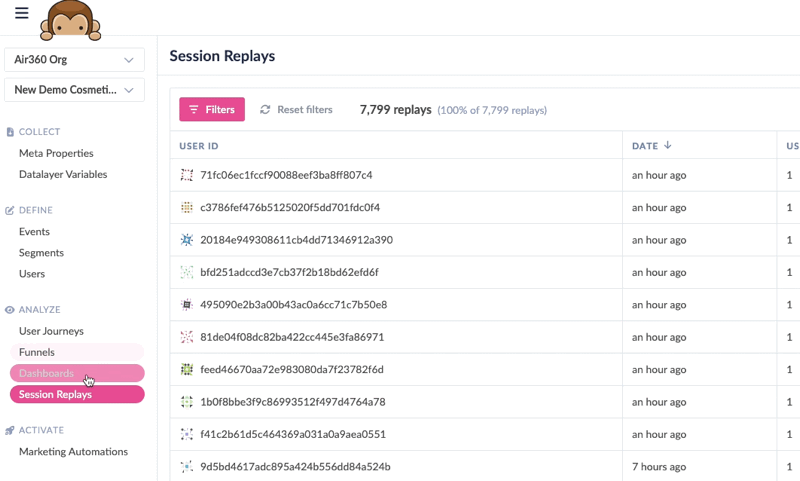Viewport: 800px width, 481px height.
Task: Select Meta Properties in the sidebar
Action: pos(56,153)
